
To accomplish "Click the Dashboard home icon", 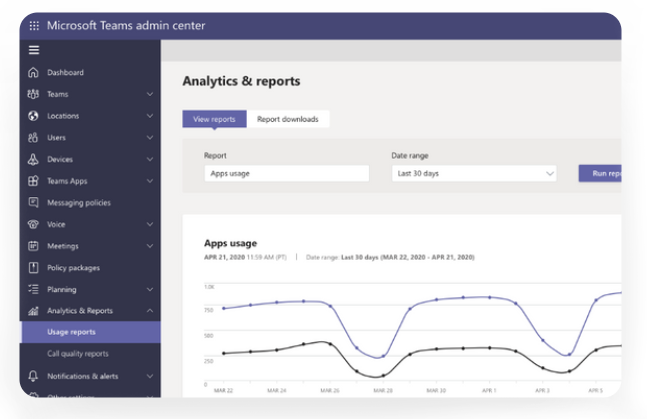I will [x=33, y=73].
